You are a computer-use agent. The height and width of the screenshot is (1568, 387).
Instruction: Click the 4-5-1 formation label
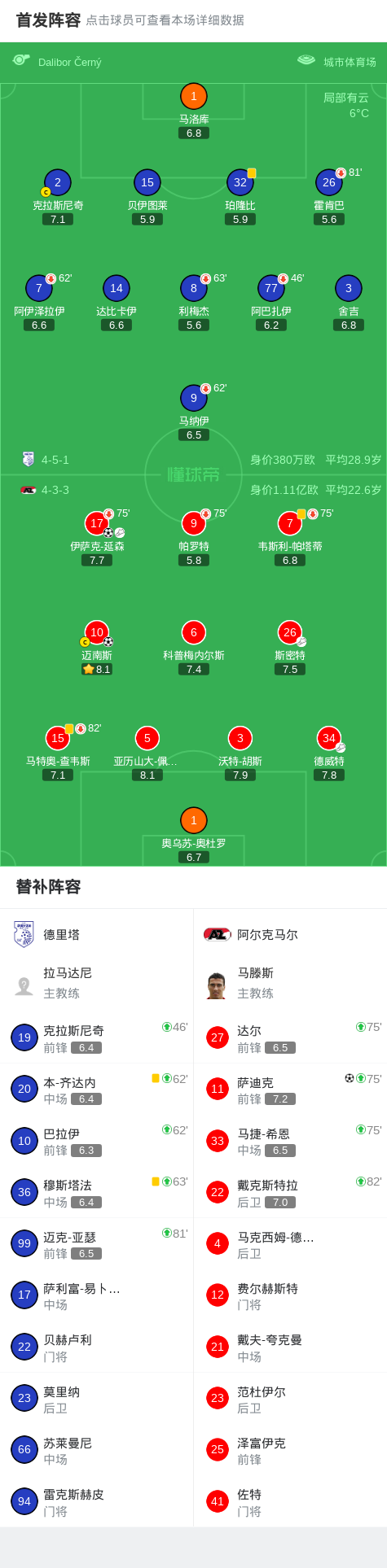55,460
